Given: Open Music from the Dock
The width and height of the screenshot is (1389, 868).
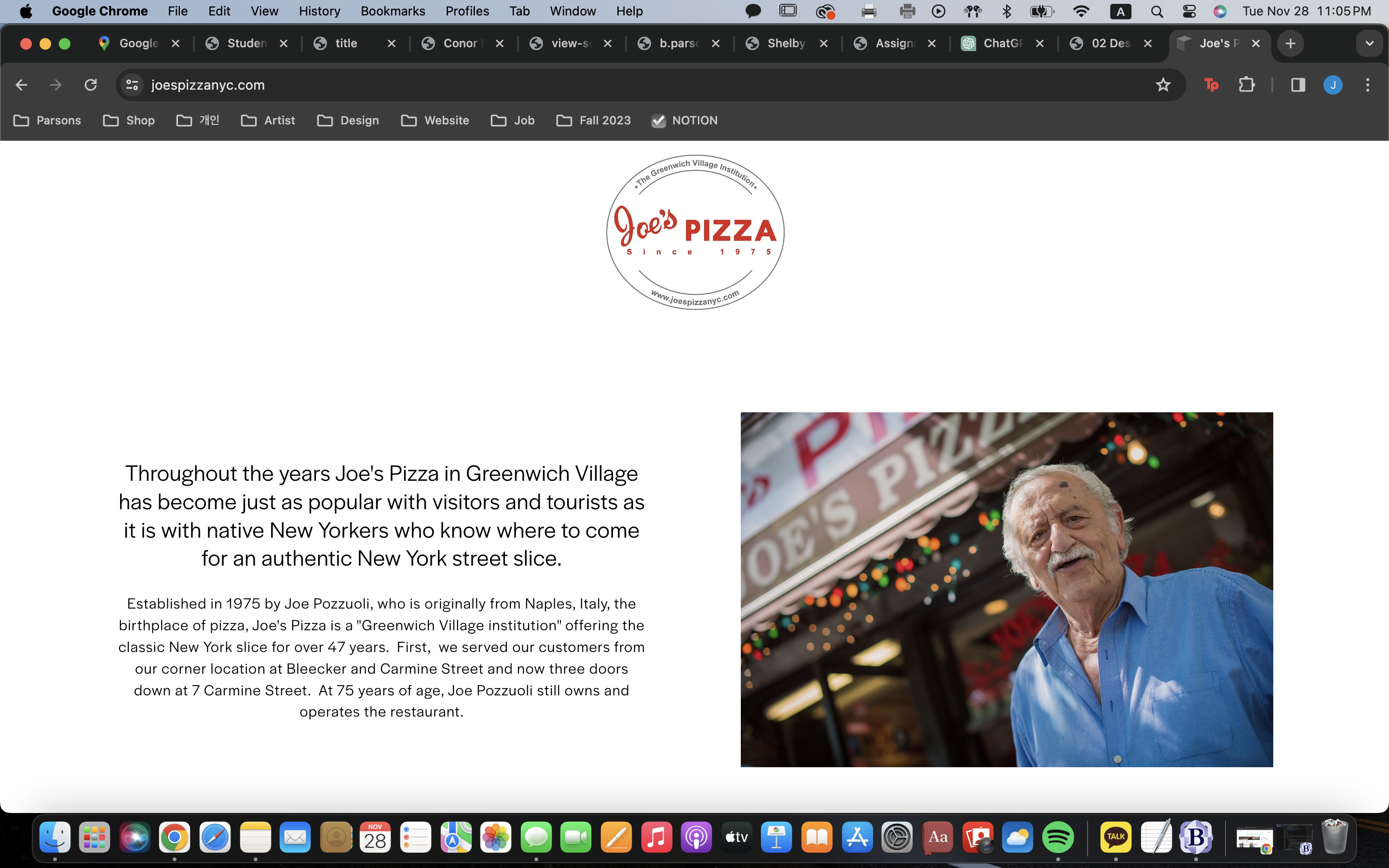Looking at the screenshot, I should tap(656, 838).
